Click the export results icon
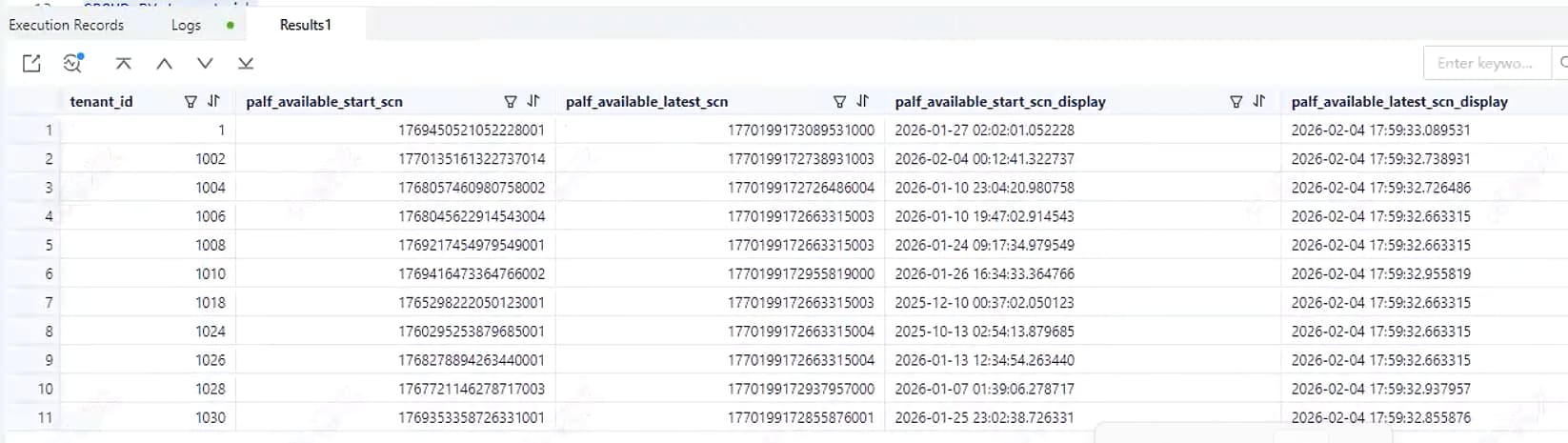Image resolution: width=1568 pixels, height=443 pixels. 31,63
